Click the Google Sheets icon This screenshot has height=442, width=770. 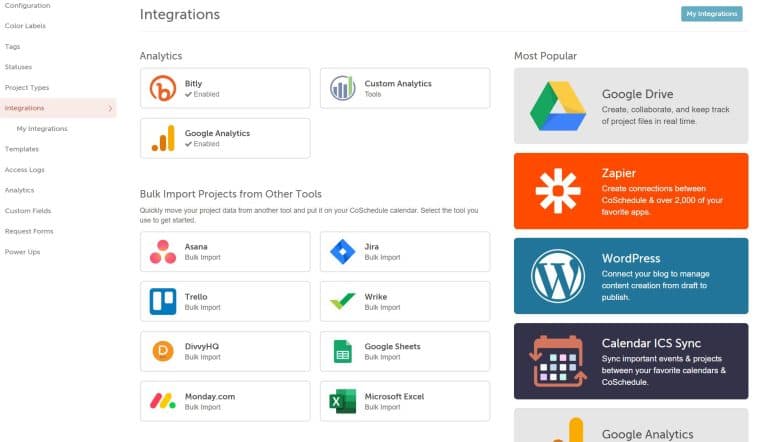343,351
